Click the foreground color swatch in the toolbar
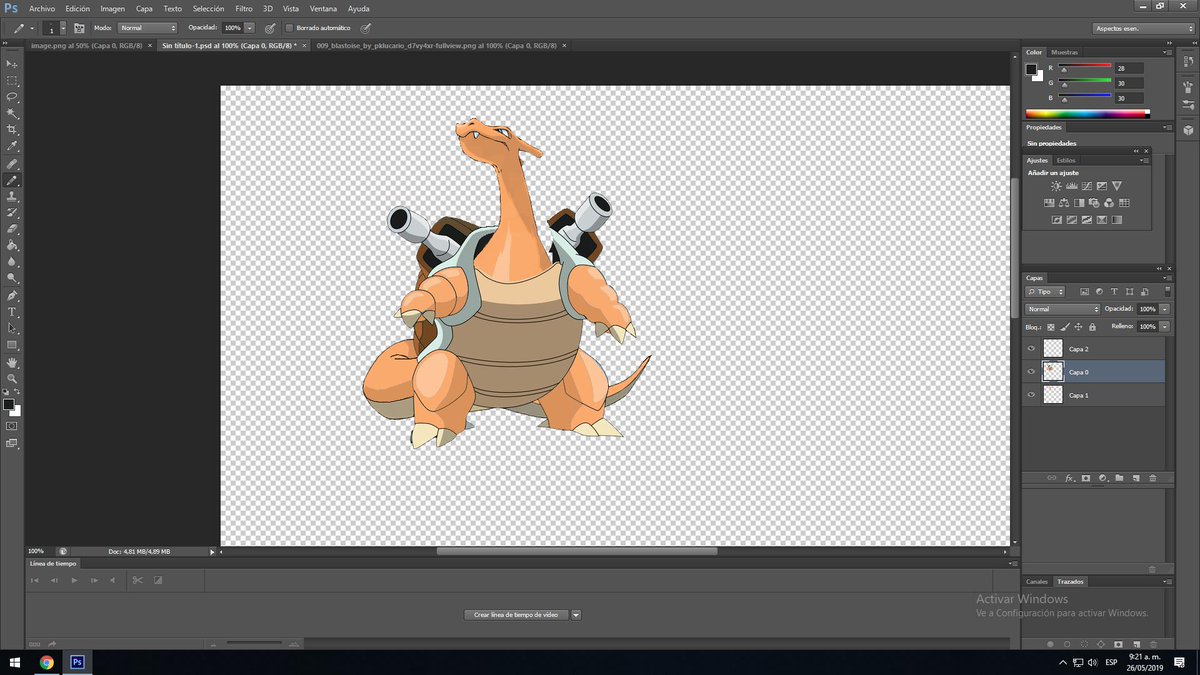Screen dimensions: 1200x675 (x=8, y=404)
